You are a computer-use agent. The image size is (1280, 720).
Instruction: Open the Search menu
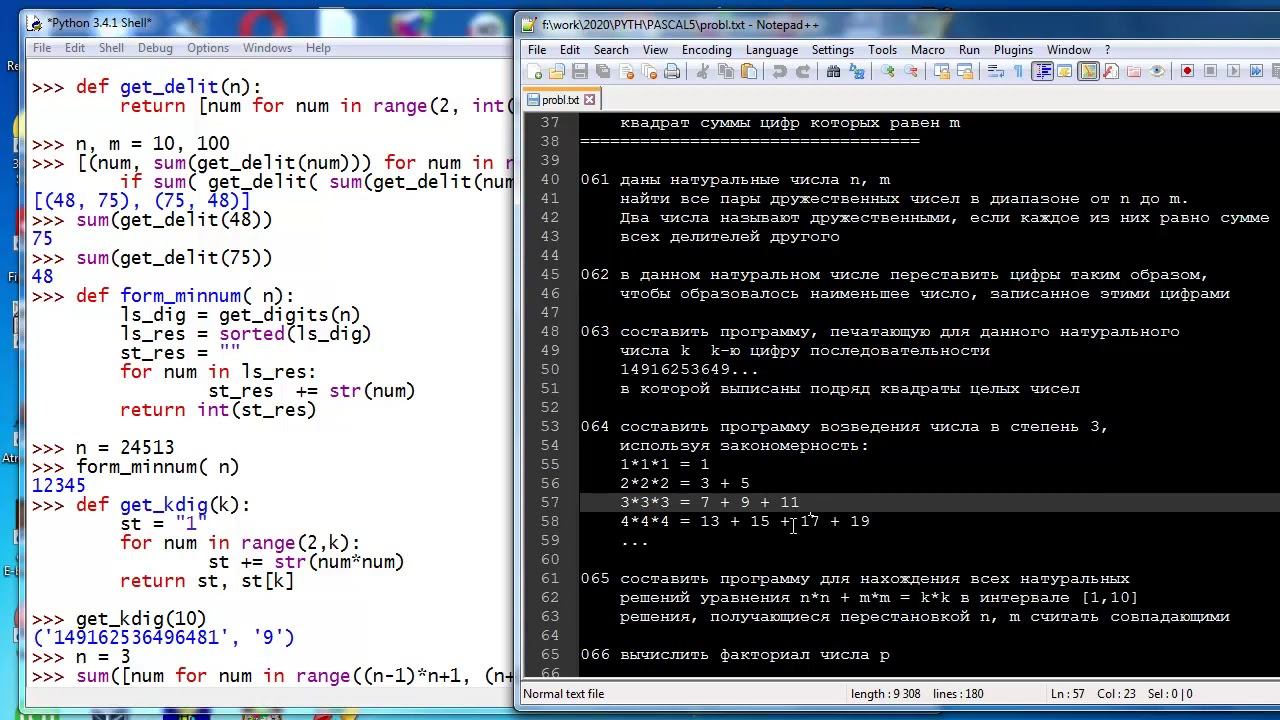pyautogui.click(x=611, y=50)
